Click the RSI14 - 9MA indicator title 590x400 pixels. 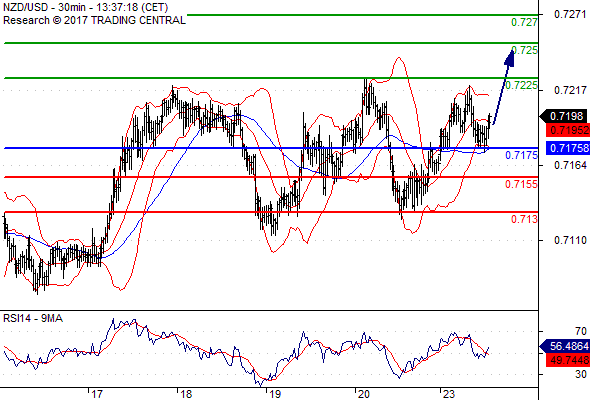tap(33, 318)
